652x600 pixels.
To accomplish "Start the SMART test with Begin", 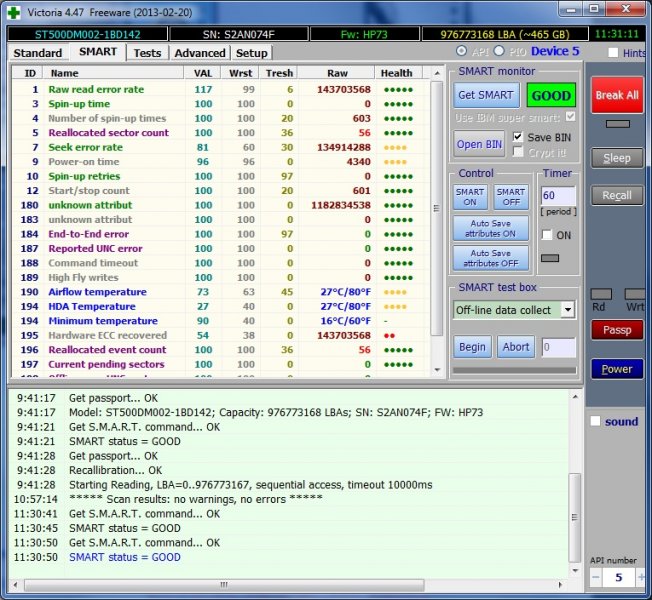I will (472, 347).
